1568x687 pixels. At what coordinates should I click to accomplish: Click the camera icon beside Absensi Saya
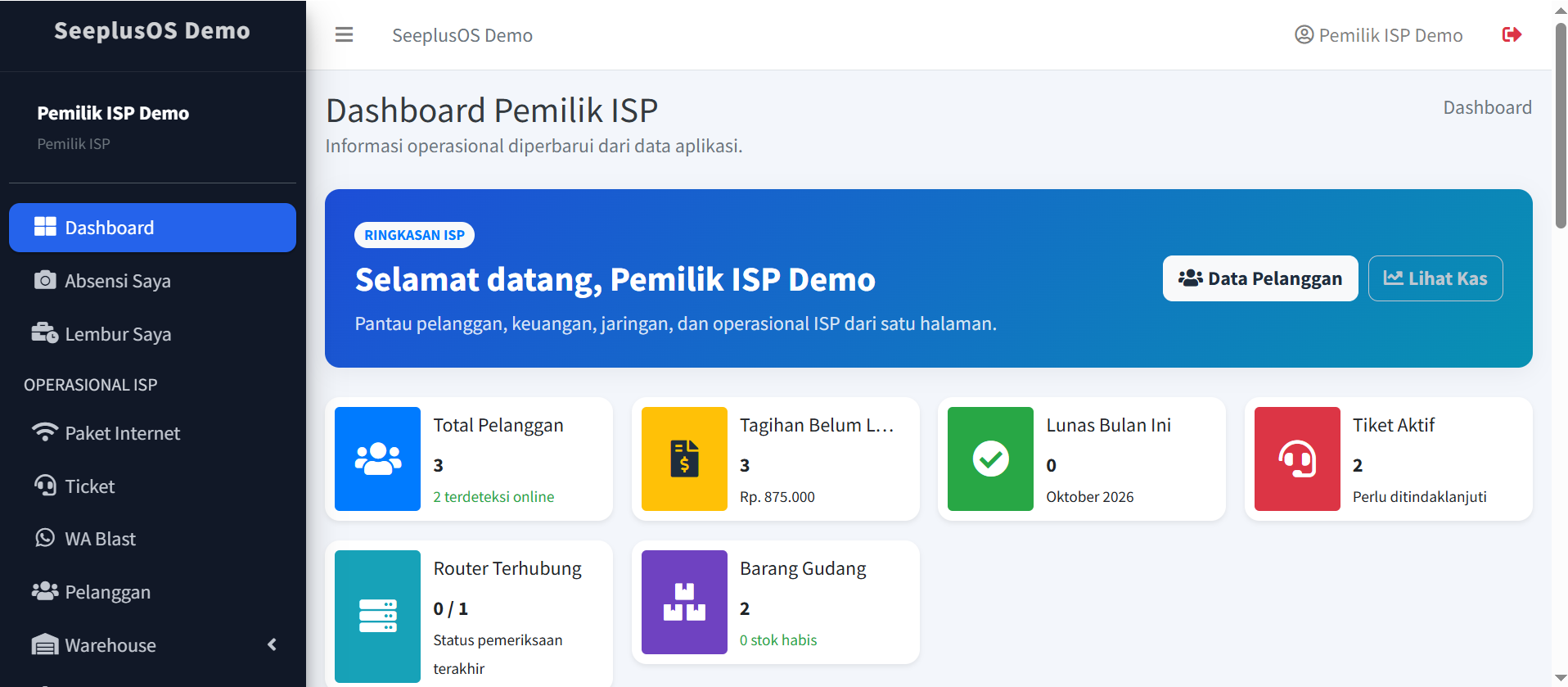(x=45, y=280)
